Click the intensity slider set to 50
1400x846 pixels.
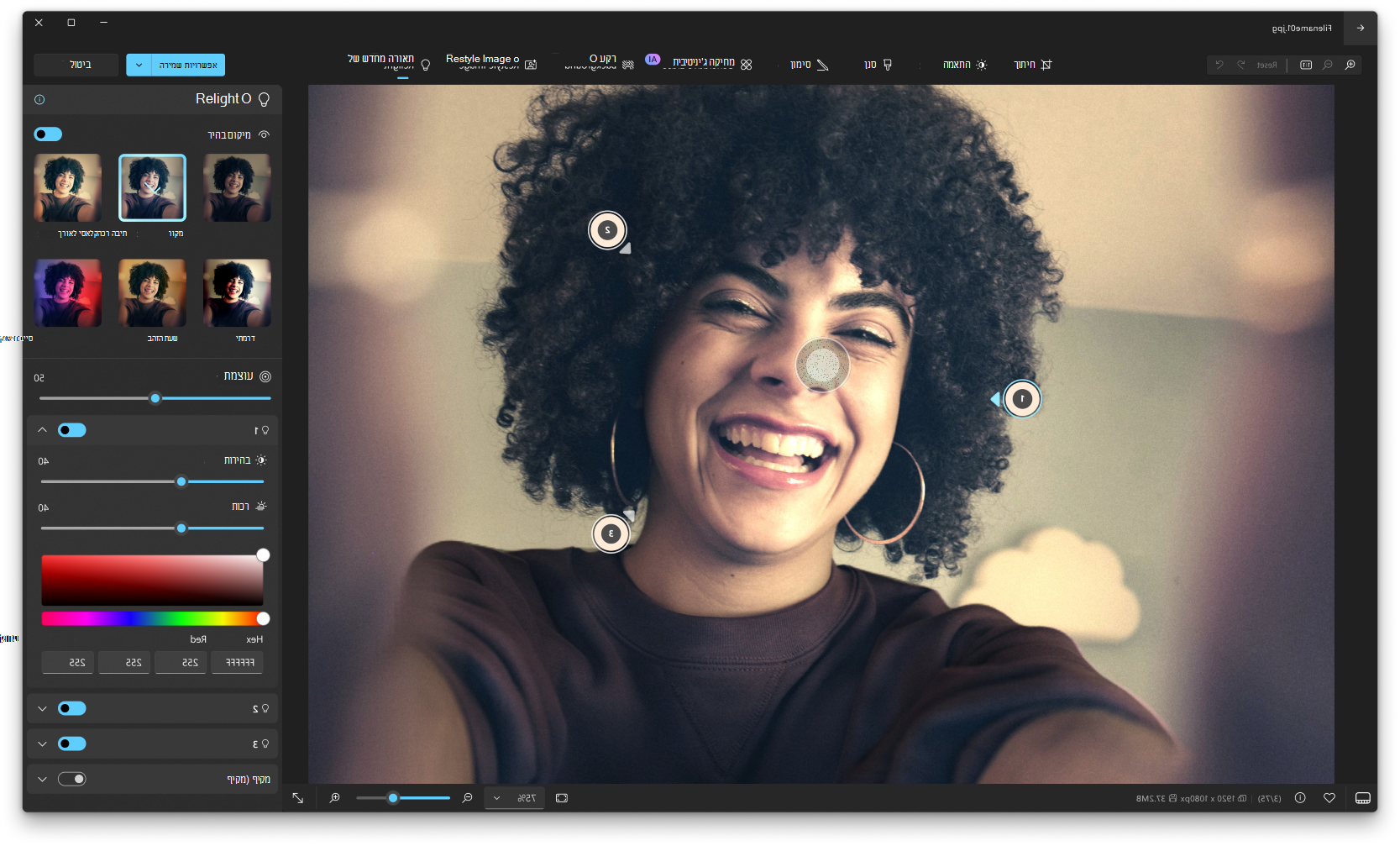click(x=155, y=398)
